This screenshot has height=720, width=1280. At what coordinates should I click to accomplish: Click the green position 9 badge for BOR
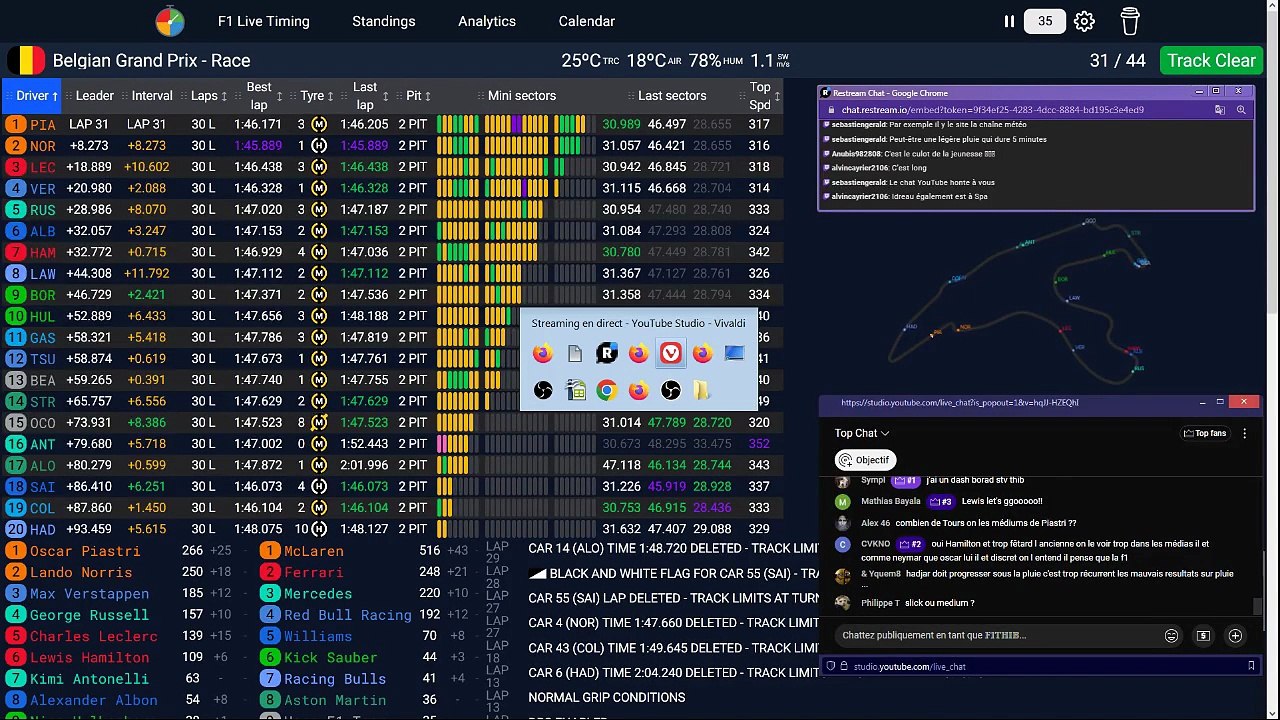15,295
